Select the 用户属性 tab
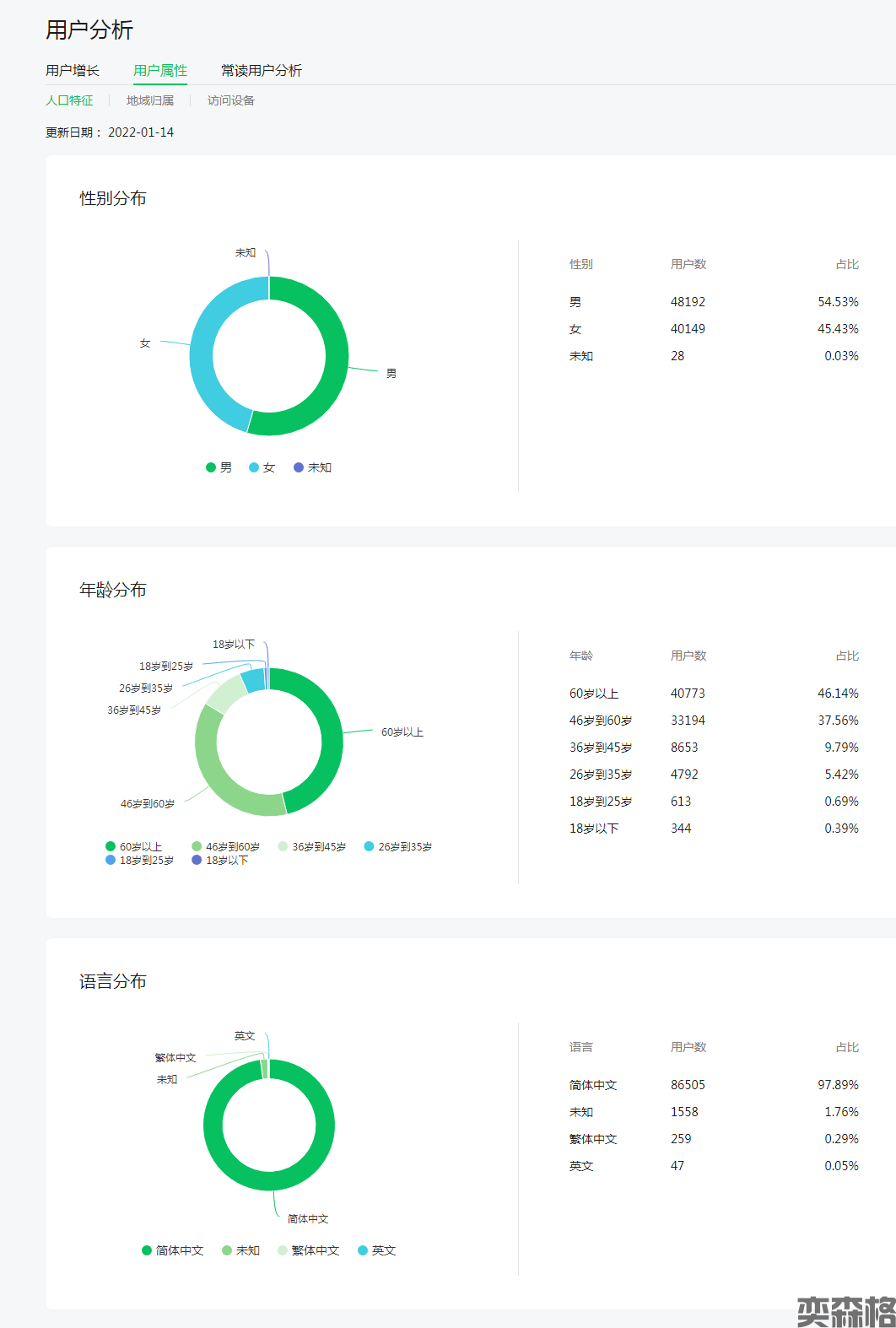The image size is (896, 1328). point(160,70)
